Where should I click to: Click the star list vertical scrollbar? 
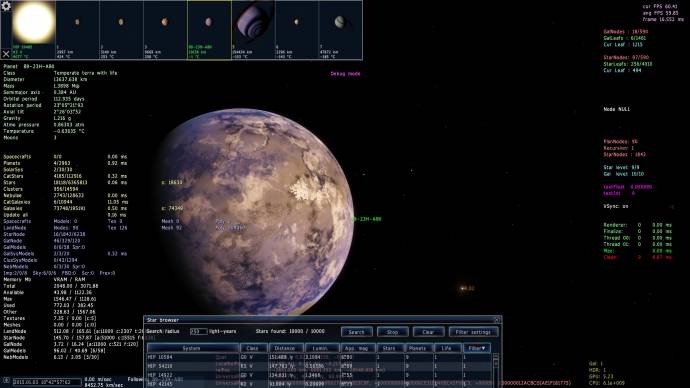click(496, 370)
